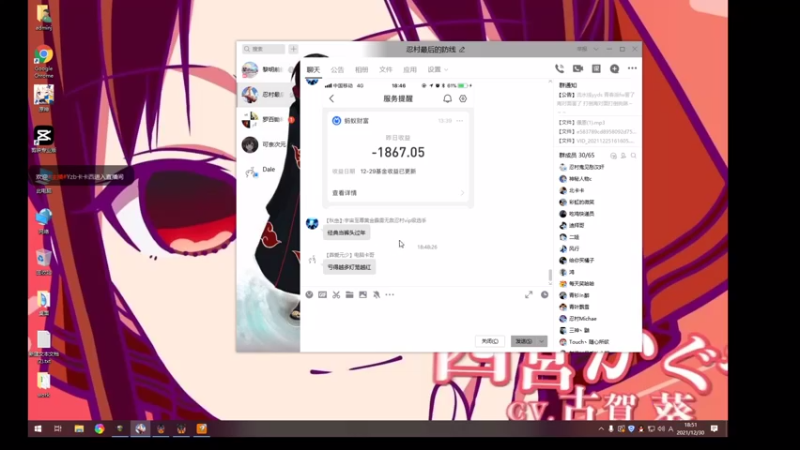The height and width of the screenshot is (450, 800).
Task: Switch to the 聊天 tab
Action: coord(313,69)
